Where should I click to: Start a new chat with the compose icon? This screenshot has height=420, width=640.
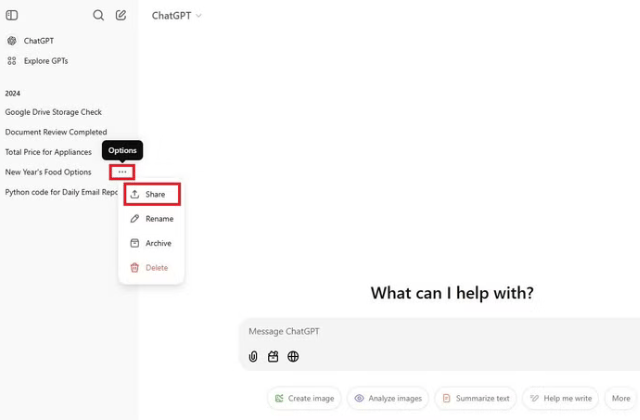point(121,15)
